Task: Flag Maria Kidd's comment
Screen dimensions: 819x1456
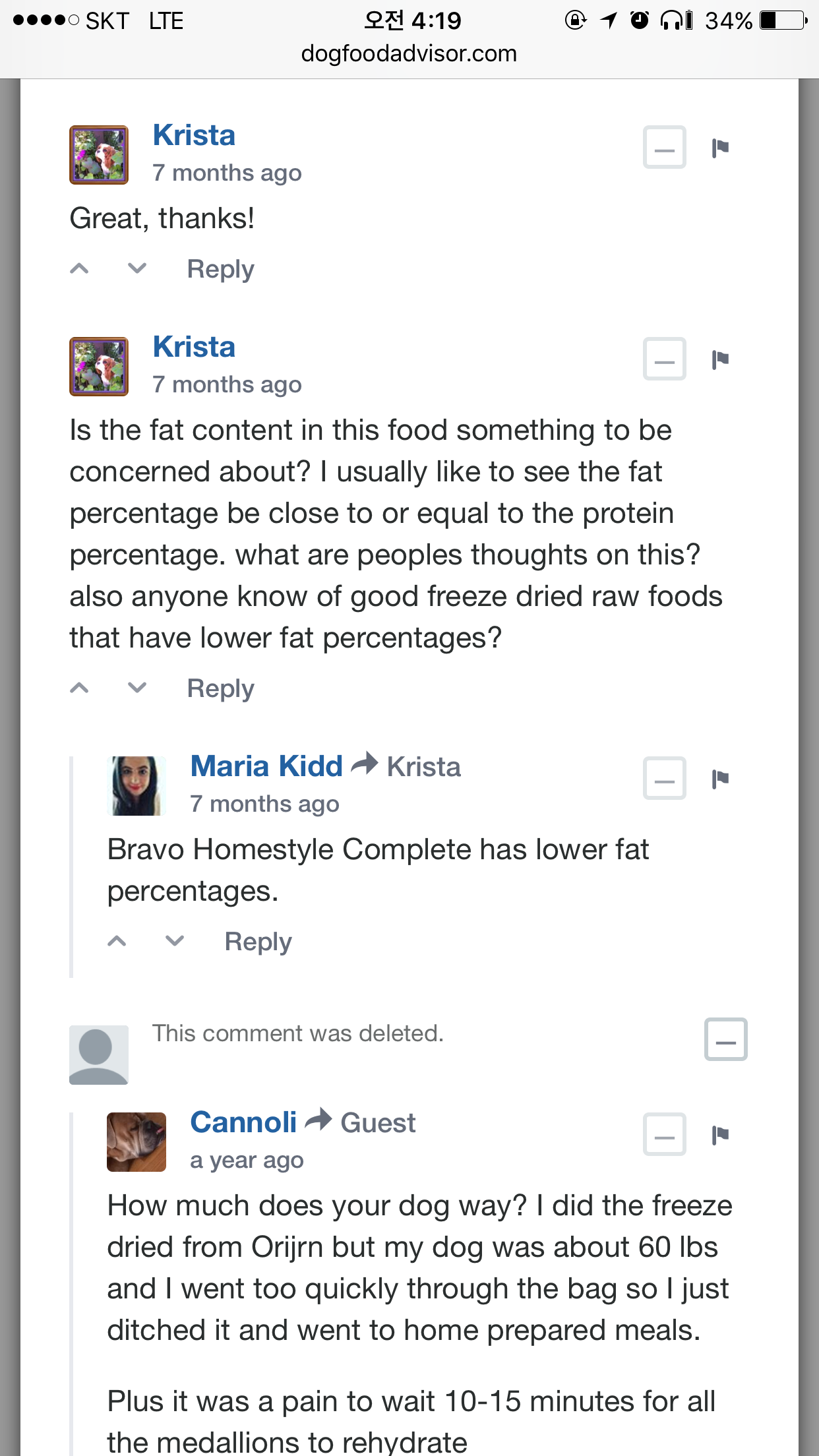Action: 720,779
